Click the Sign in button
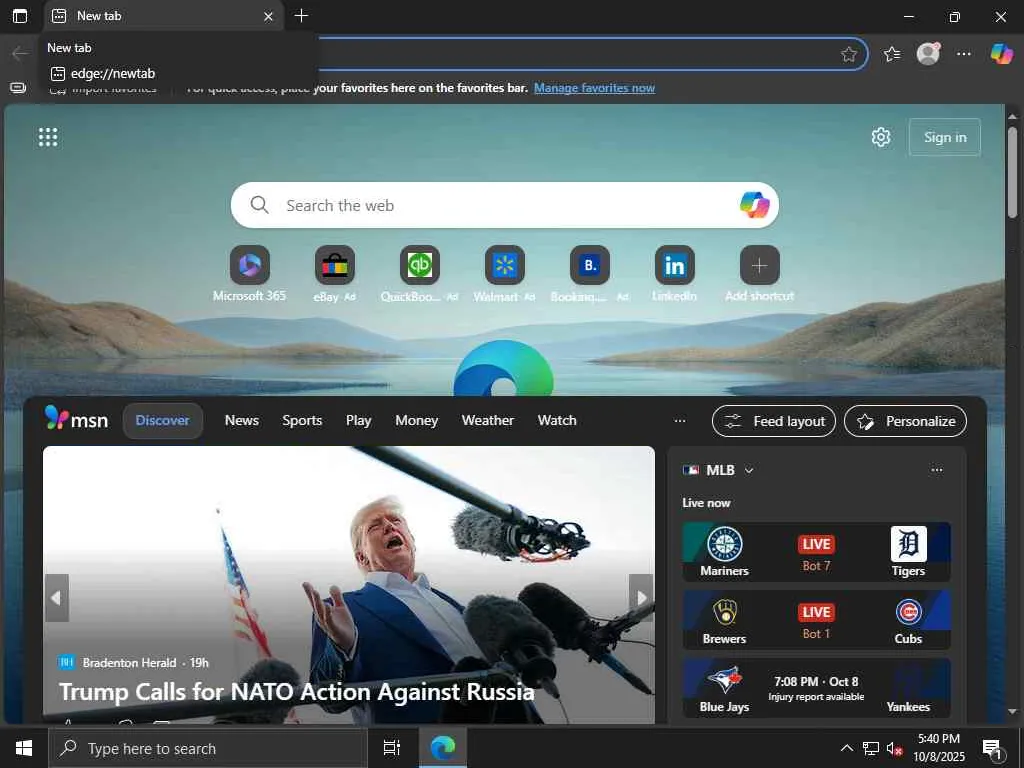 tap(945, 137)
